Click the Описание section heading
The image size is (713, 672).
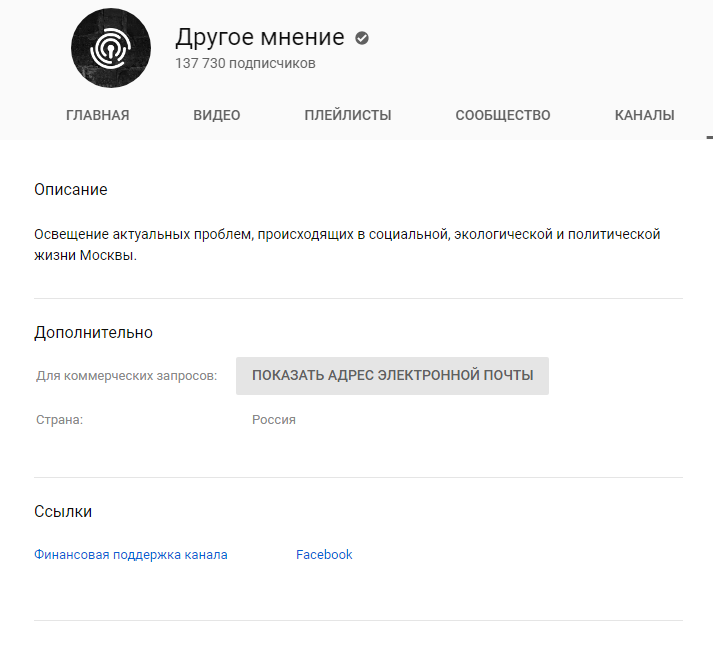point(71,190)
